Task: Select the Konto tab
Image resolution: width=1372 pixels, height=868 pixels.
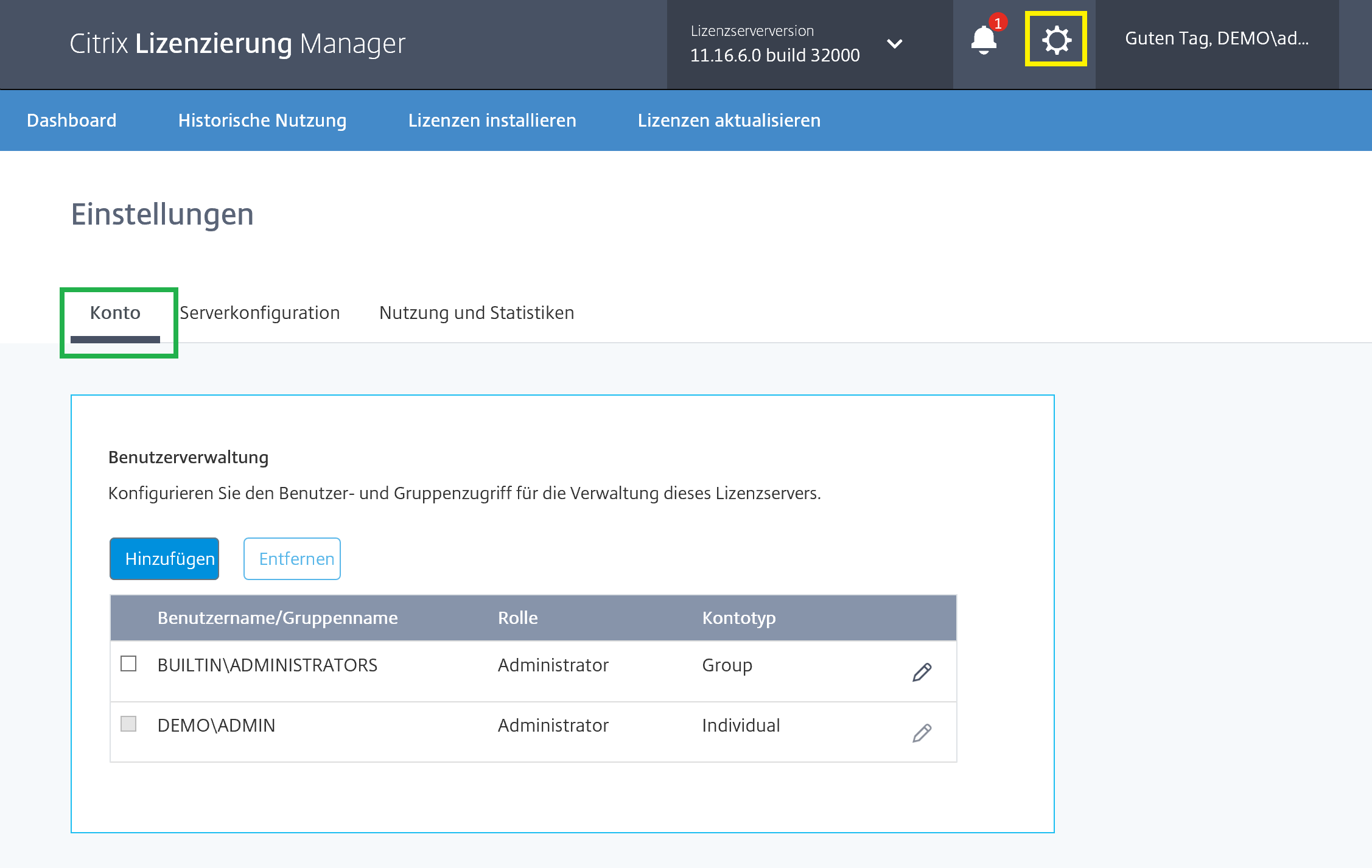Action: [x=115, y=313]
